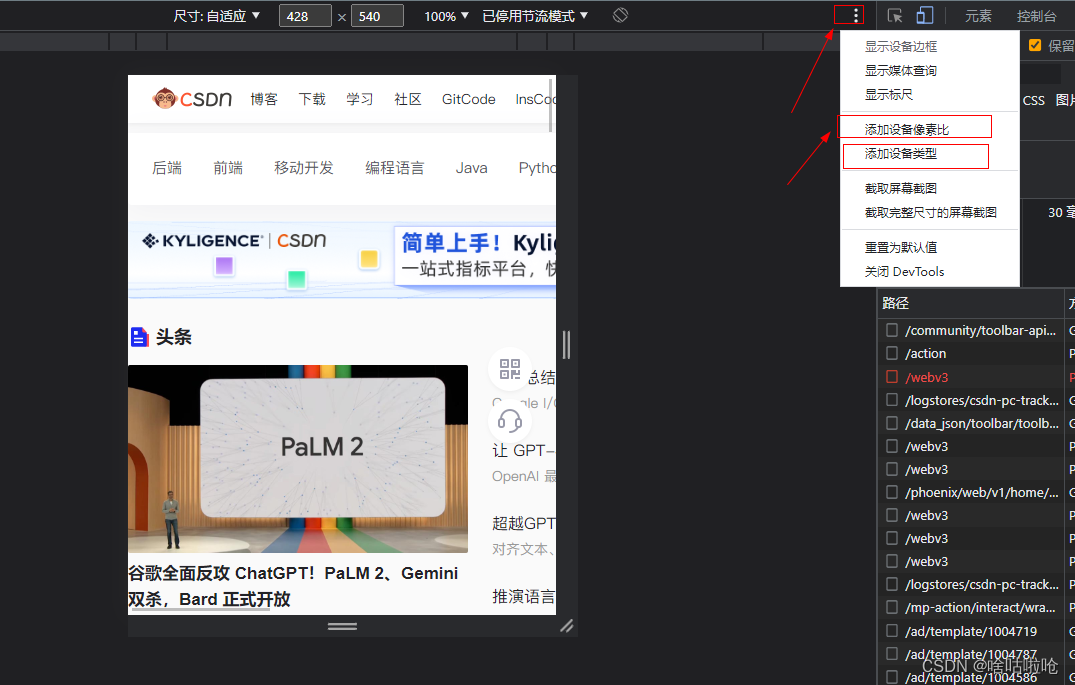
Task: Click the viewport width field showing 428
Action: pyautogui.click(x=305, y=16)
